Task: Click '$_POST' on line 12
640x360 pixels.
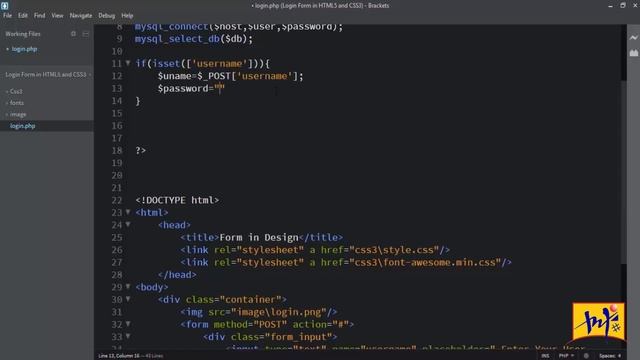Action: coord(214,76)
